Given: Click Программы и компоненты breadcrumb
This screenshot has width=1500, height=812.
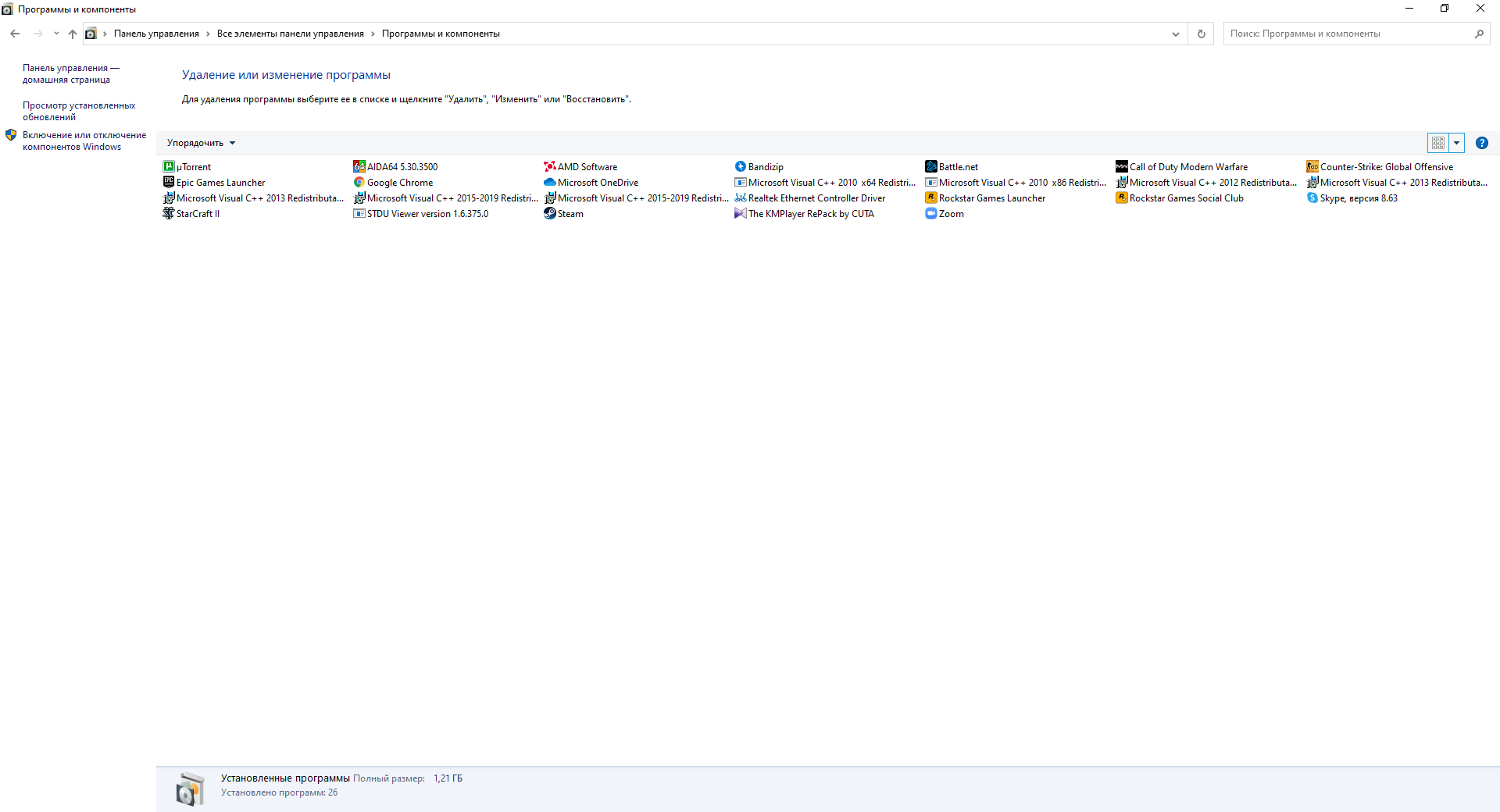Looking at the screenshot, I should pos(441,34).
